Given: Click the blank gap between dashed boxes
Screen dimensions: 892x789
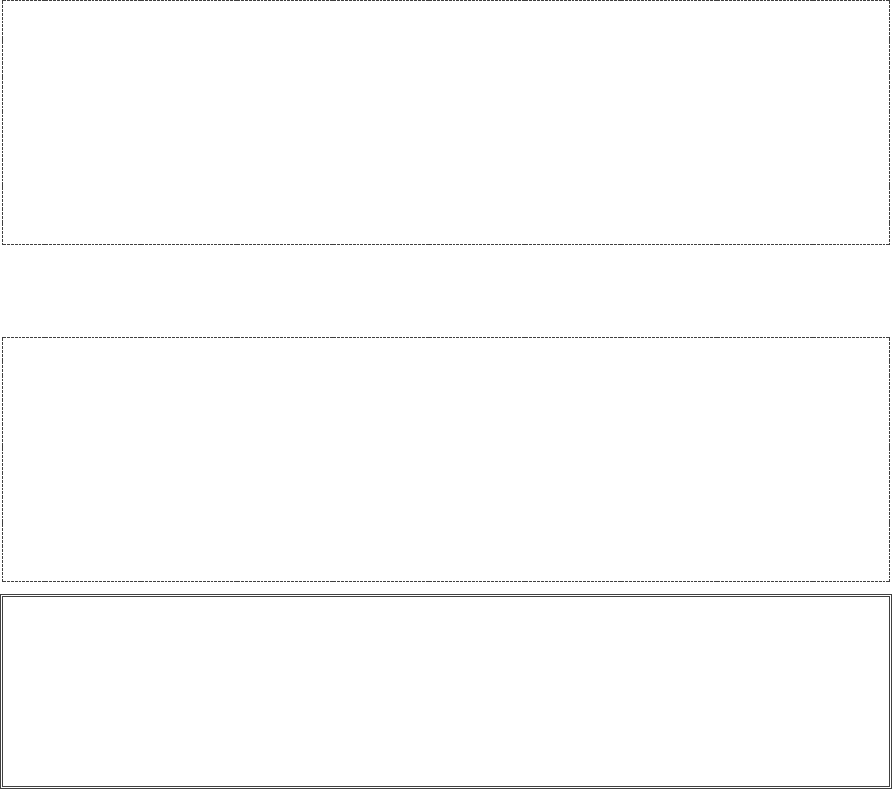Looking at the screenshot, I should tap(446, 291).
